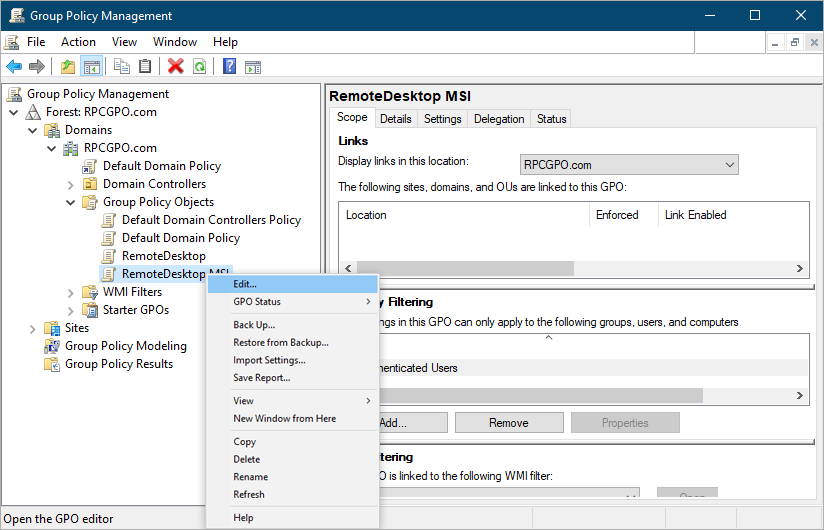Click the Back arrow toolbar icon
Image resolution: width=824 pixels, height=530 pixels.
14,67
